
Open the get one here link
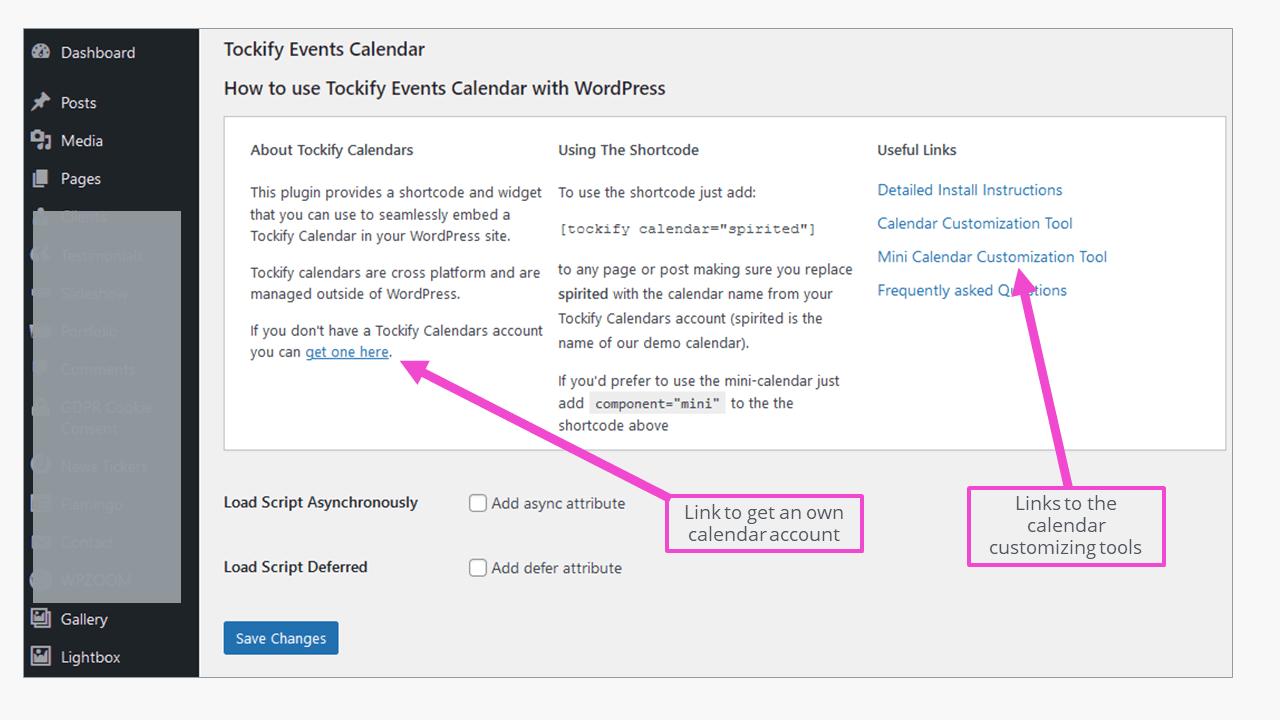pyautogui.click(x=347, y=352)
